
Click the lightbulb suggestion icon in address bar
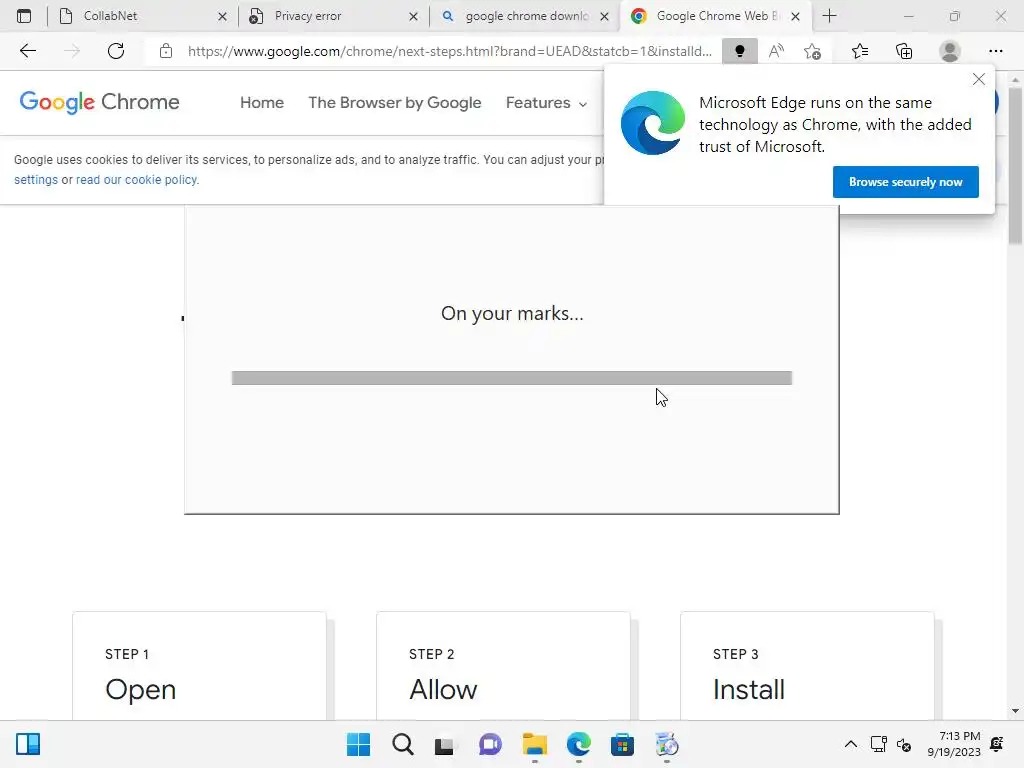(740, 51)
